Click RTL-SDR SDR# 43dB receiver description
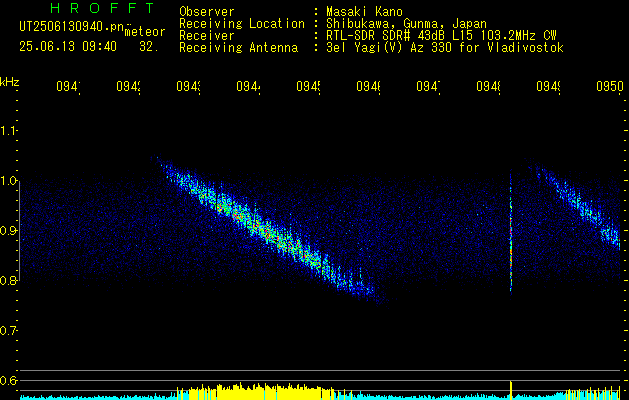This screenshot has width=629, height=400. point(441,36)
